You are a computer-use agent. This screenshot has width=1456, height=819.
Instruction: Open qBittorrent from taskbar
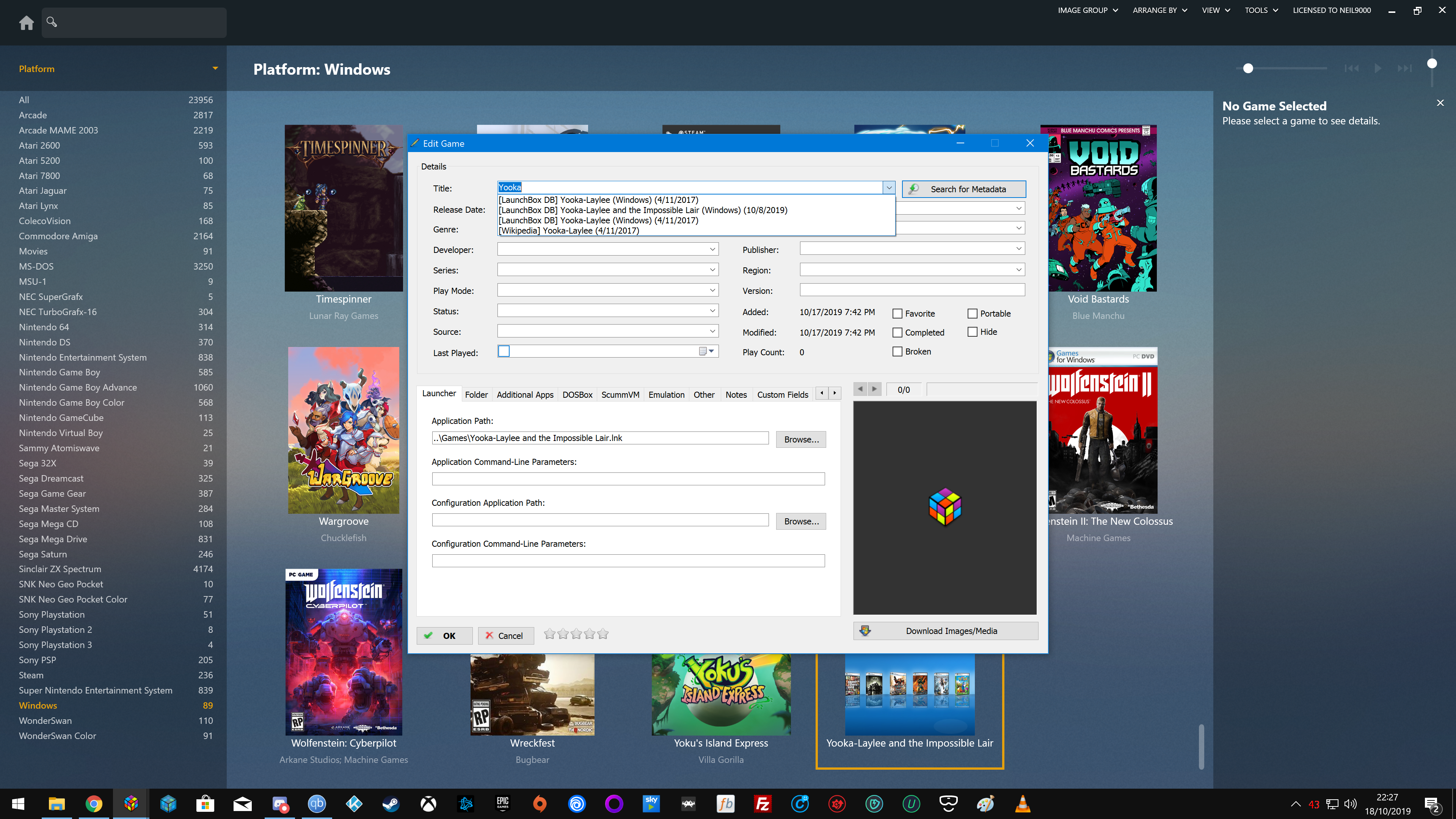317,803
